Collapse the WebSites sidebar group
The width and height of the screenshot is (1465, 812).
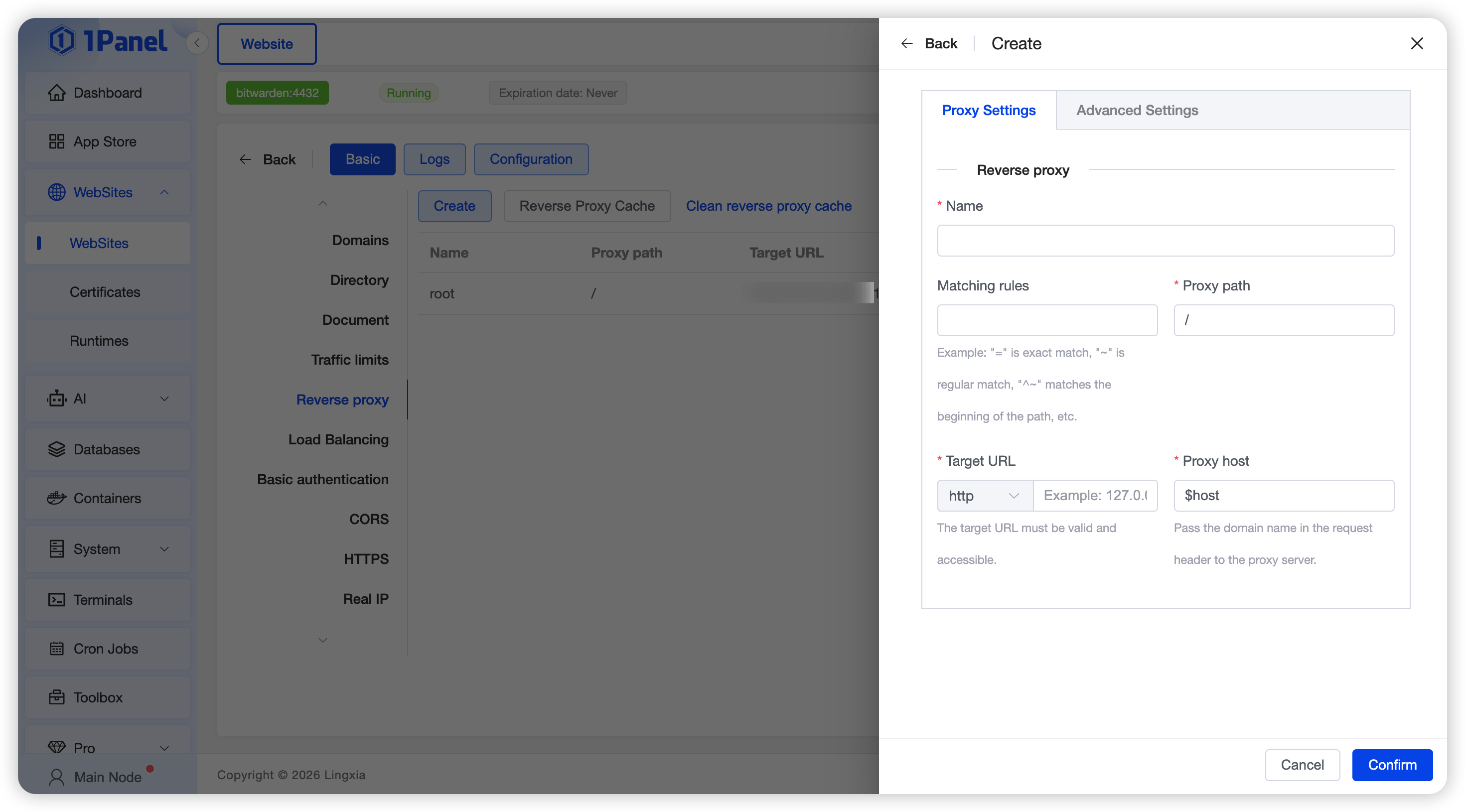tap(164, 192)
